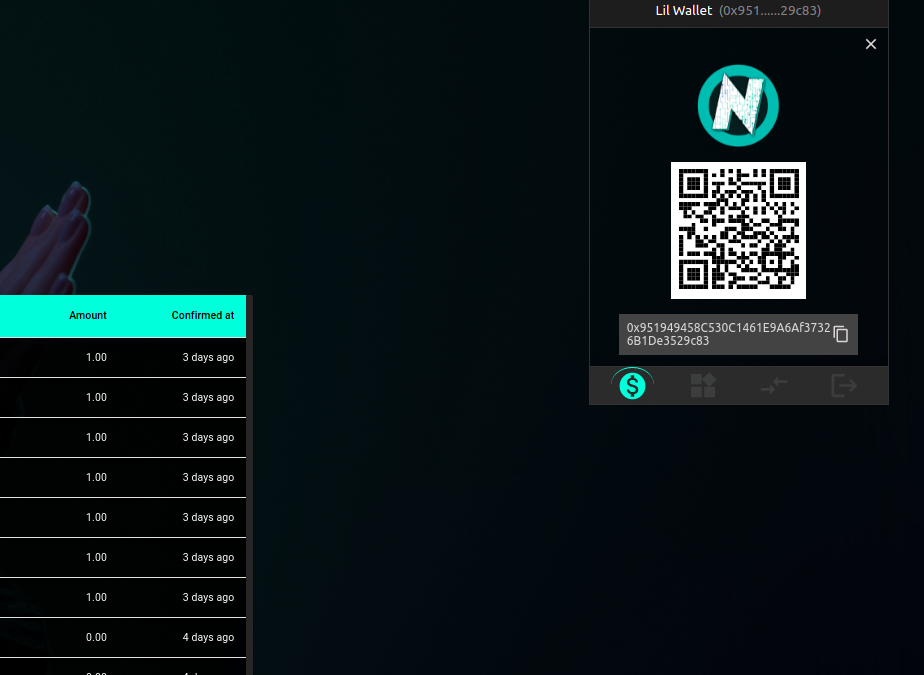Open the dollar-sign balance tab

[x=632, y=385]
